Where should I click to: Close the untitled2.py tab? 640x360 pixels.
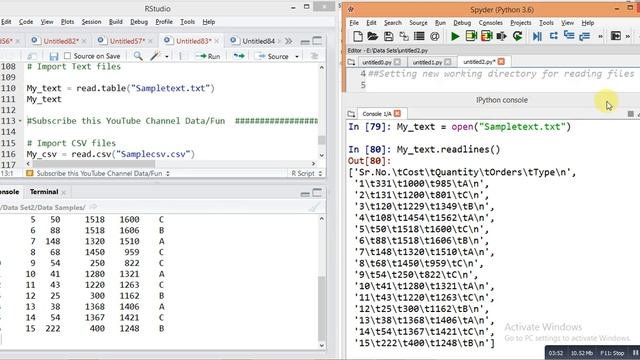pyautogui.click(x=501, y=62)
